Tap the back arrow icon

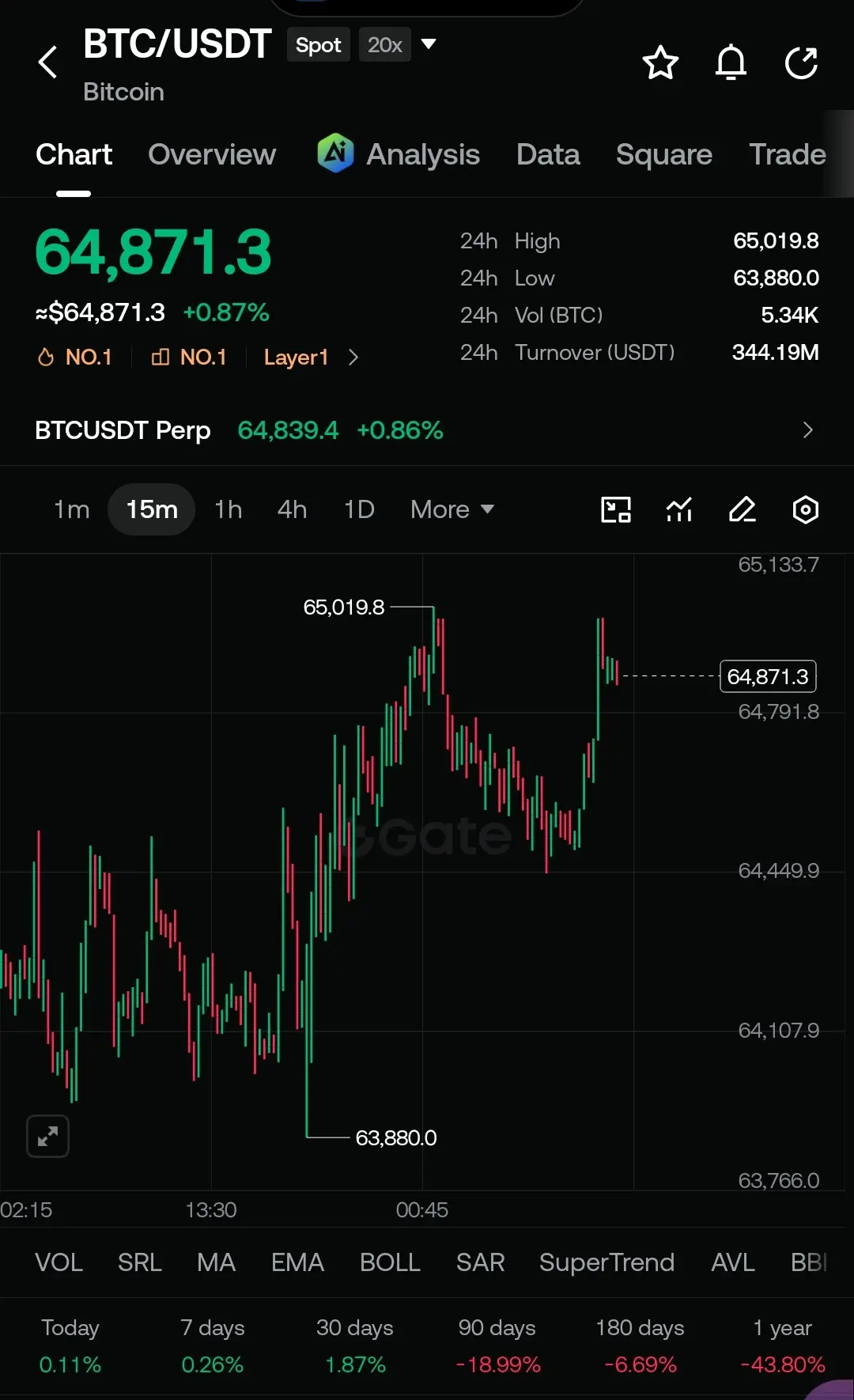tap(47, 62)
